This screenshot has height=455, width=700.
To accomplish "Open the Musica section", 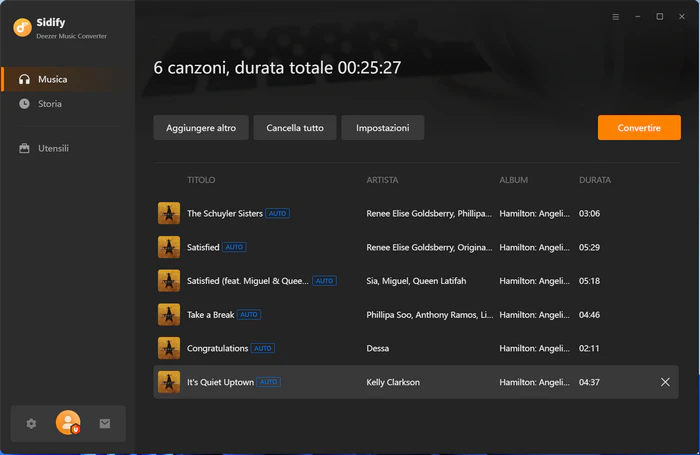I will click(68, 79).
